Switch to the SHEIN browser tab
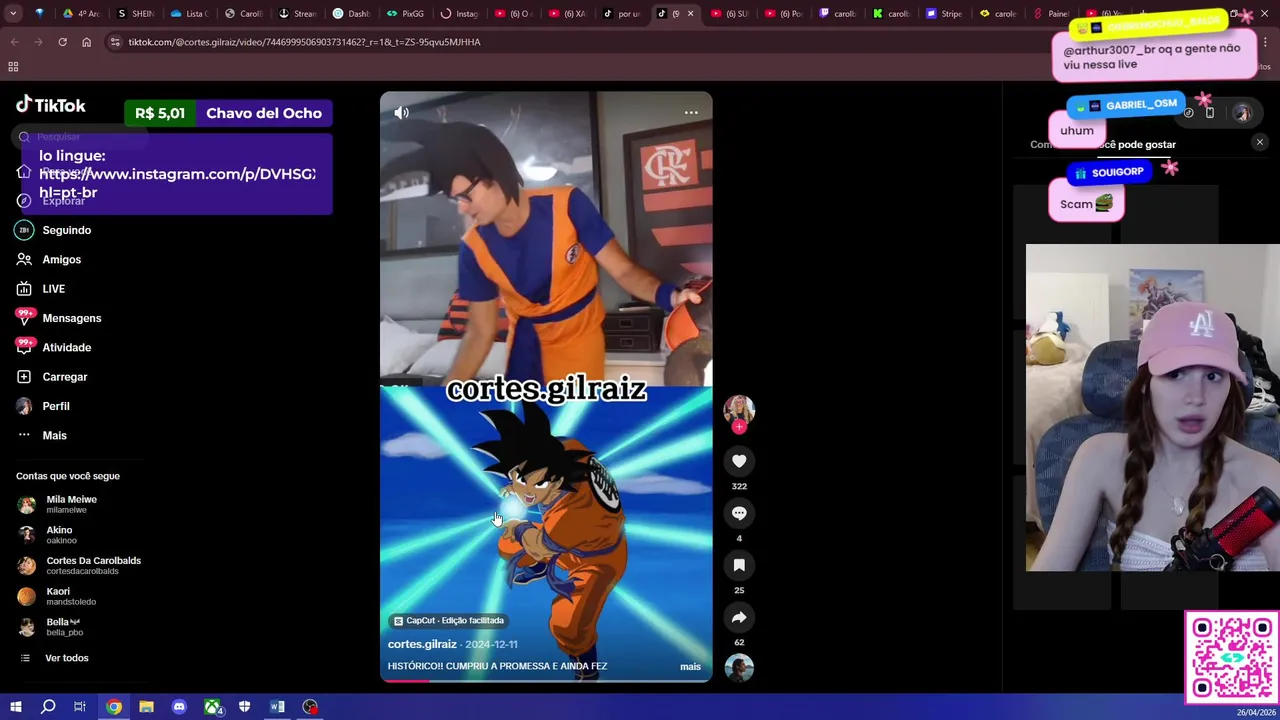Image resolution: width=1280 pixels, height=720 pixels. point(136,14)
